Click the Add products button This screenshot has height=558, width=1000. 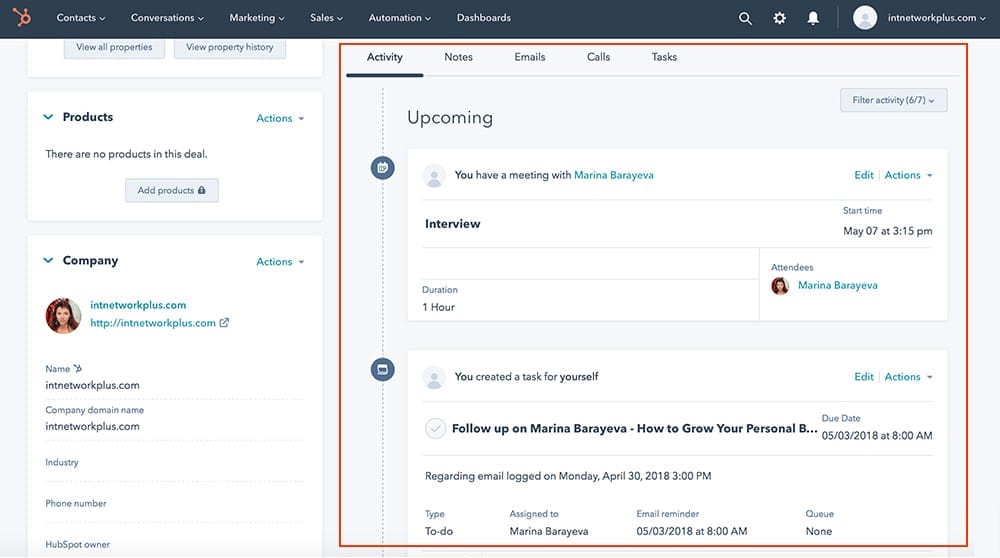coord(171,190)
